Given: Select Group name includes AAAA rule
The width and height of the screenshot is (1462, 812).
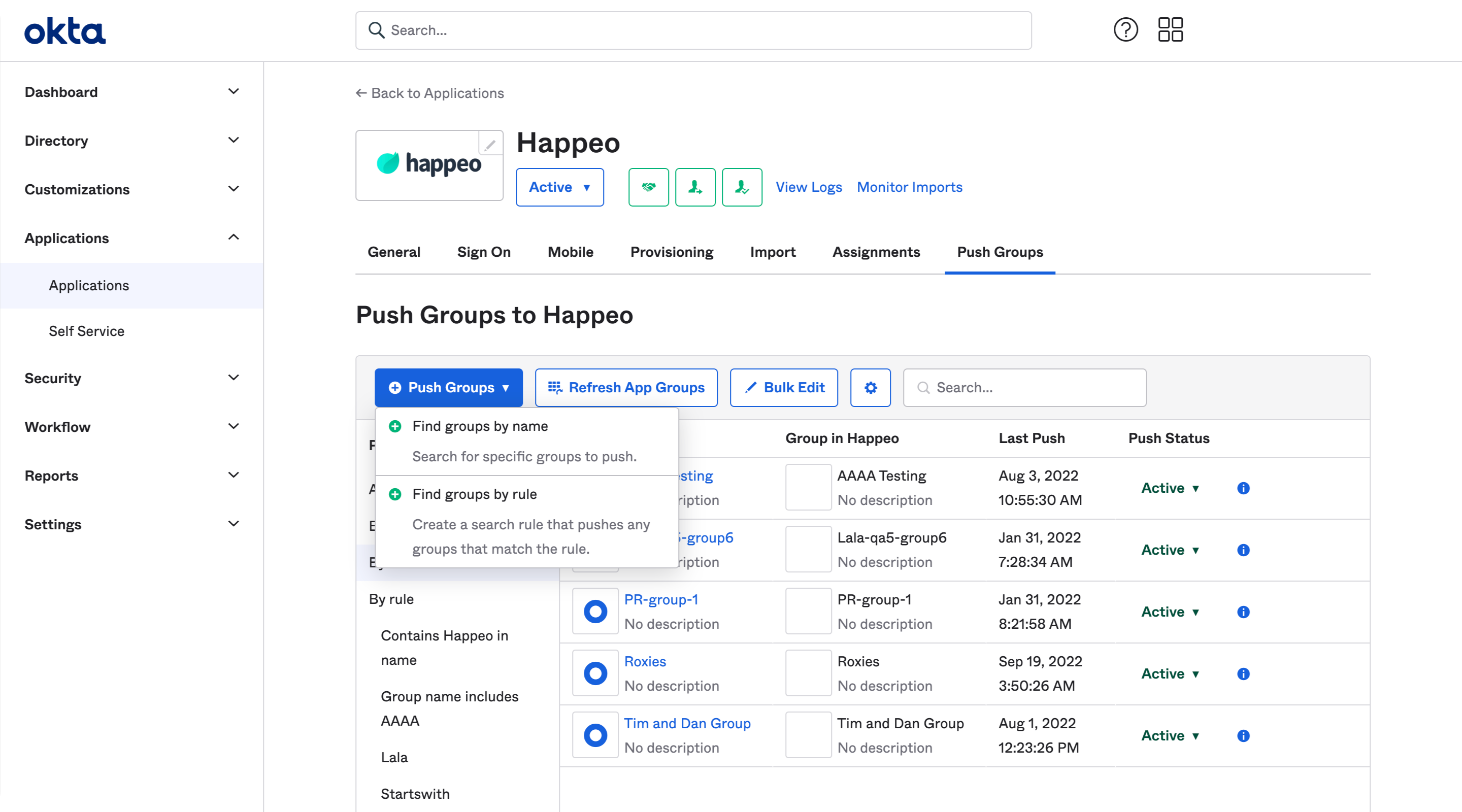Looking at the screenshot, I should (449, 708).
